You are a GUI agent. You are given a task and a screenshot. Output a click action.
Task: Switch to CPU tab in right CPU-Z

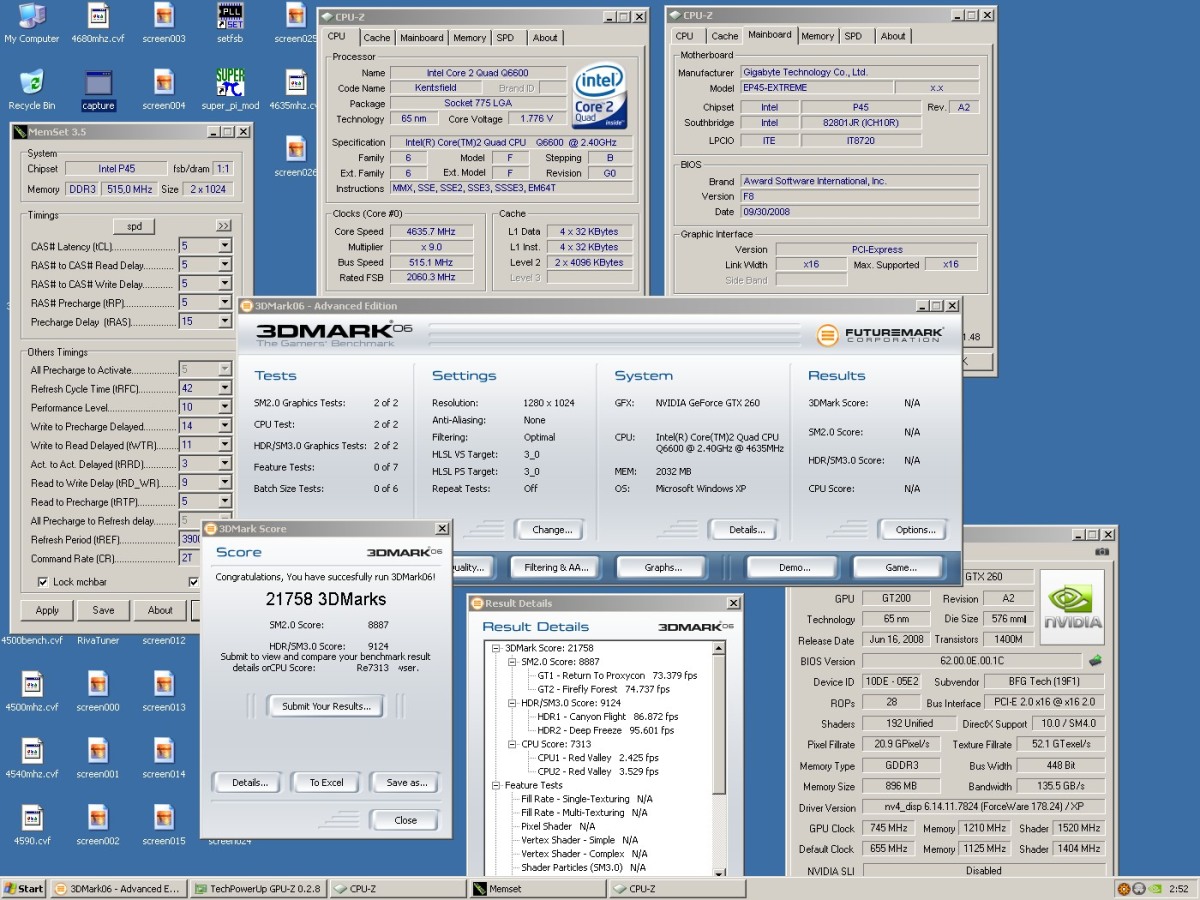684,36
